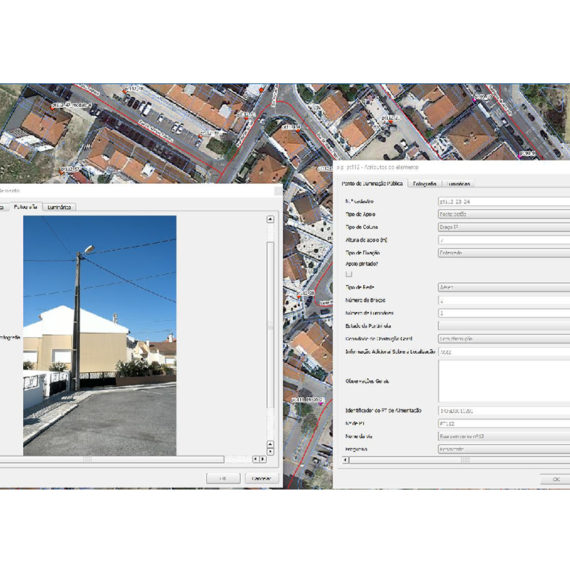Select the Fotografia tab in the left dialog

25,207
